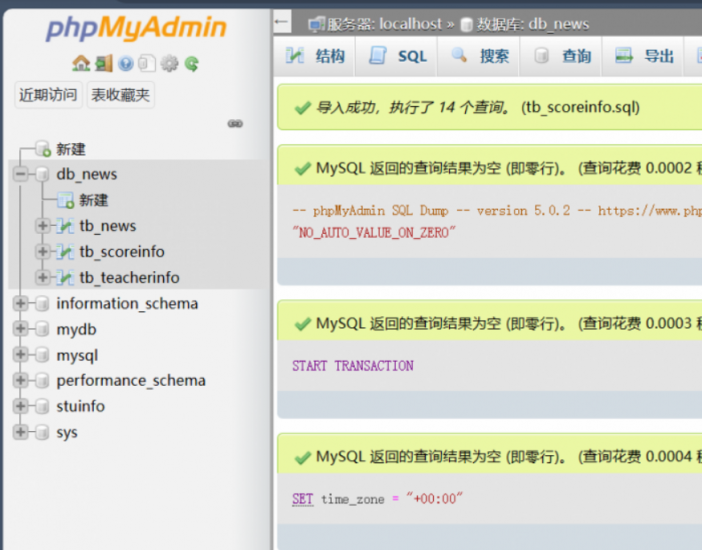Click 数据库: db_news breadcrumb link

click(x=533, y=24)
